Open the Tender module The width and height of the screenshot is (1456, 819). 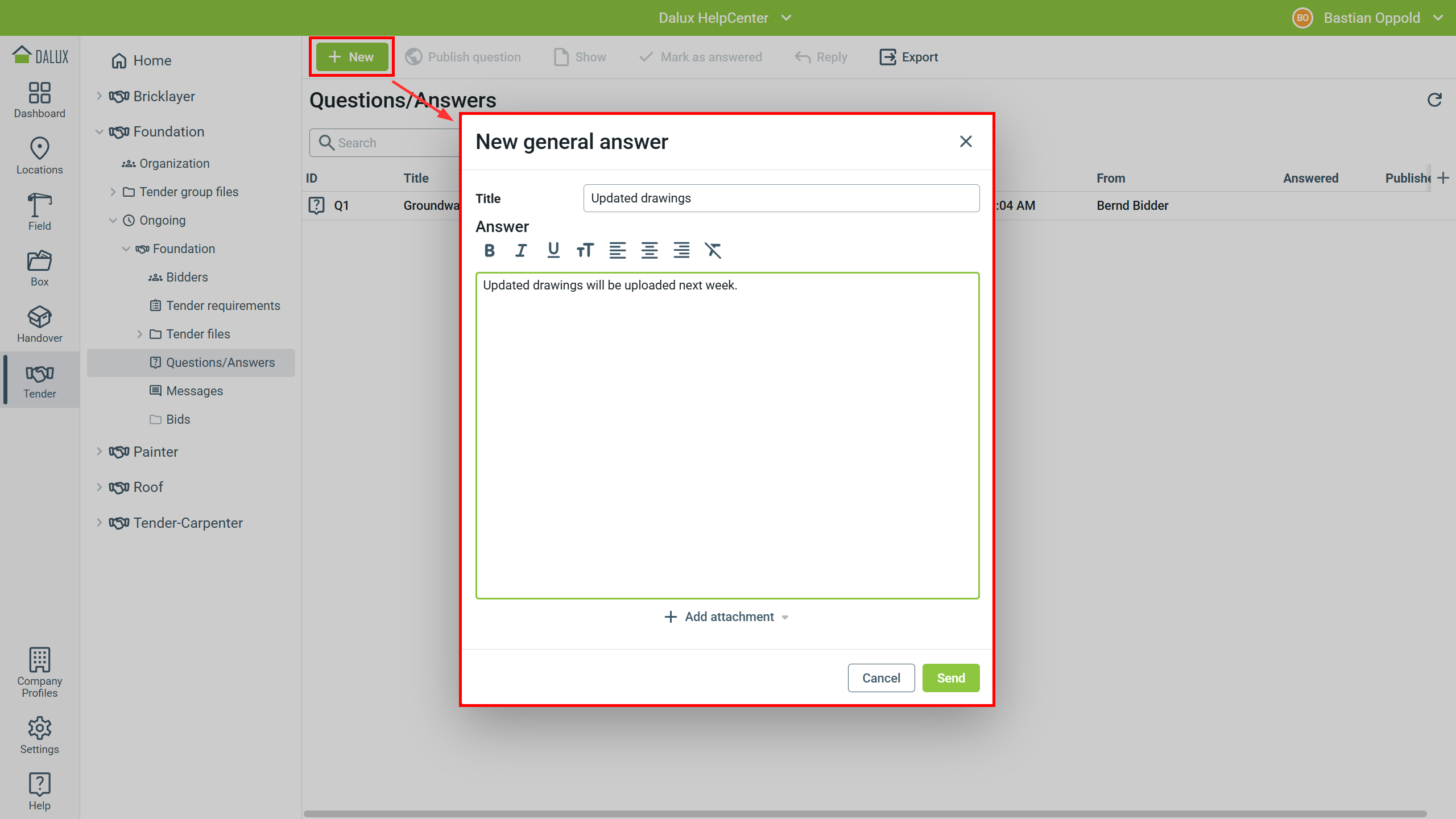(x=40, y=380)
